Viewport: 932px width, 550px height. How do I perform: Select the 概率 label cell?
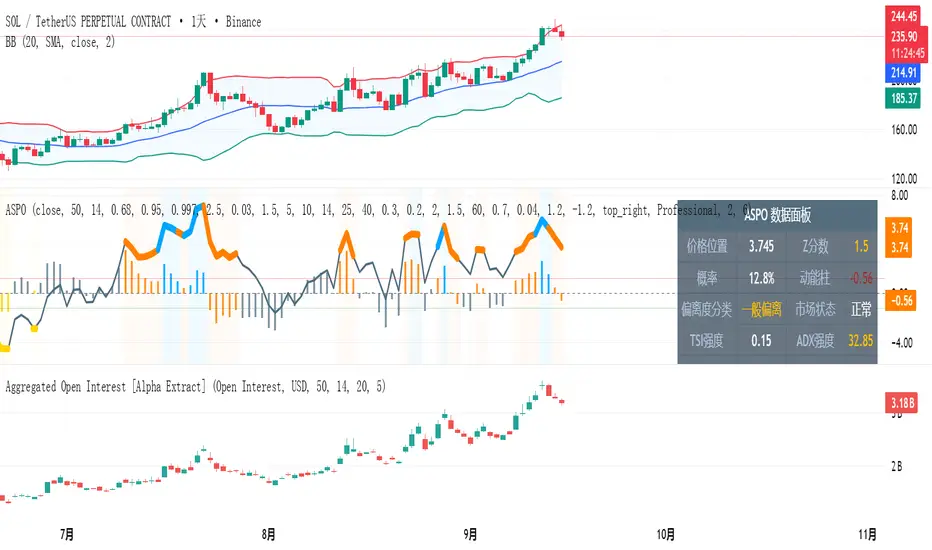[x=707, y=278]
